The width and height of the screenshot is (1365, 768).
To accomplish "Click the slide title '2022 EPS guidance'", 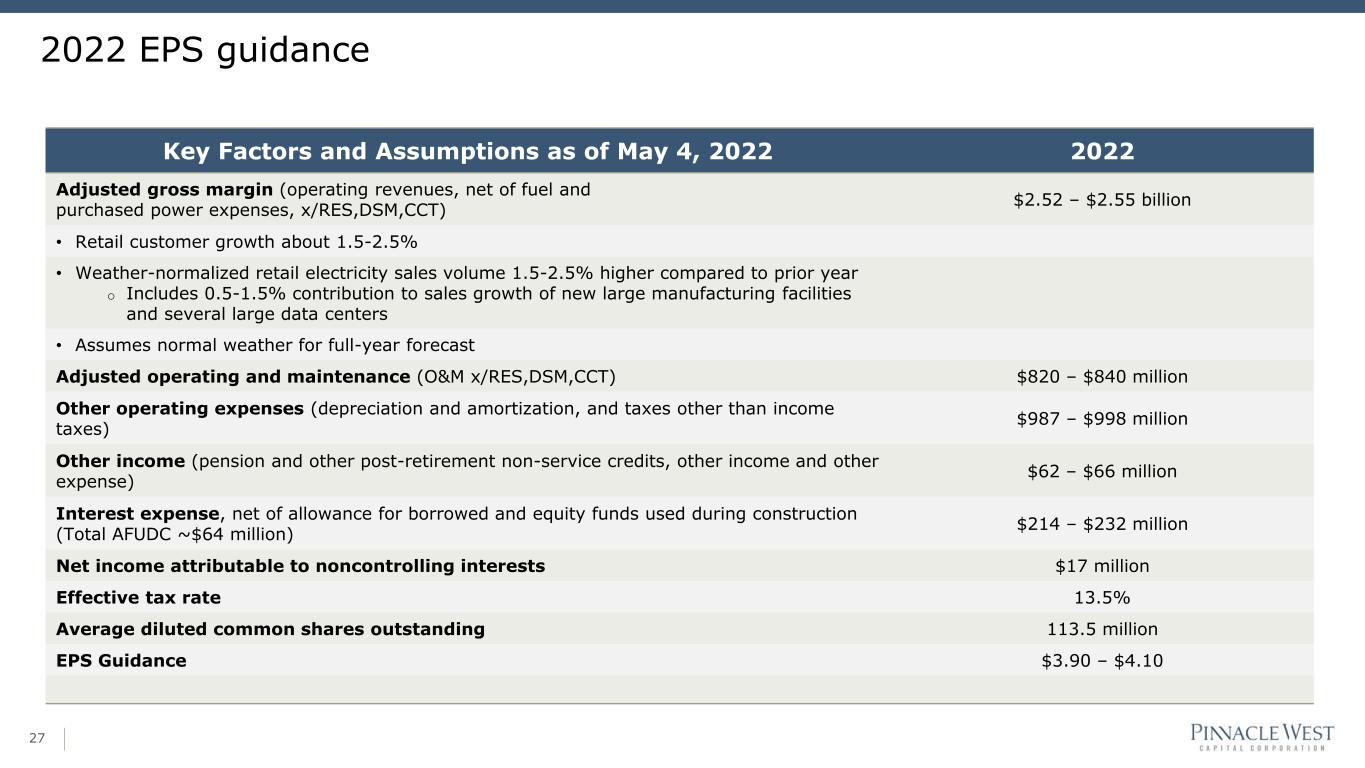I will click(x=205, y=50).
